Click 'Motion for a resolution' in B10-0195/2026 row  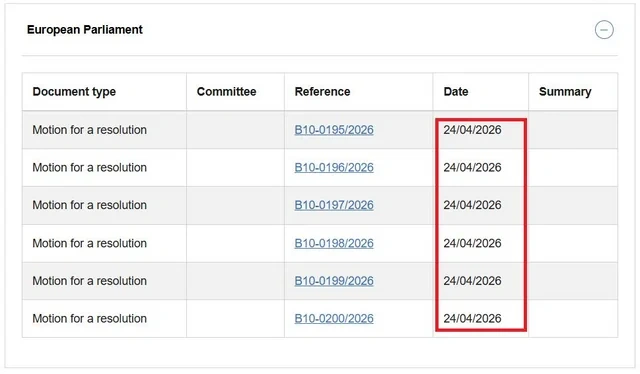(89, 130)
